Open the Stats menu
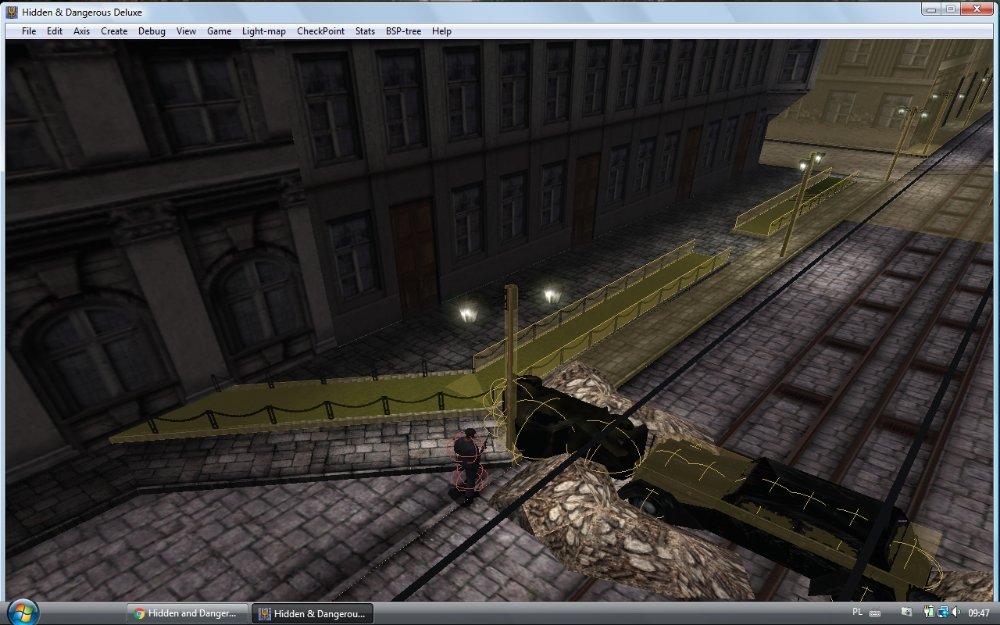The image size is (1000, 625). click(365, 31)
